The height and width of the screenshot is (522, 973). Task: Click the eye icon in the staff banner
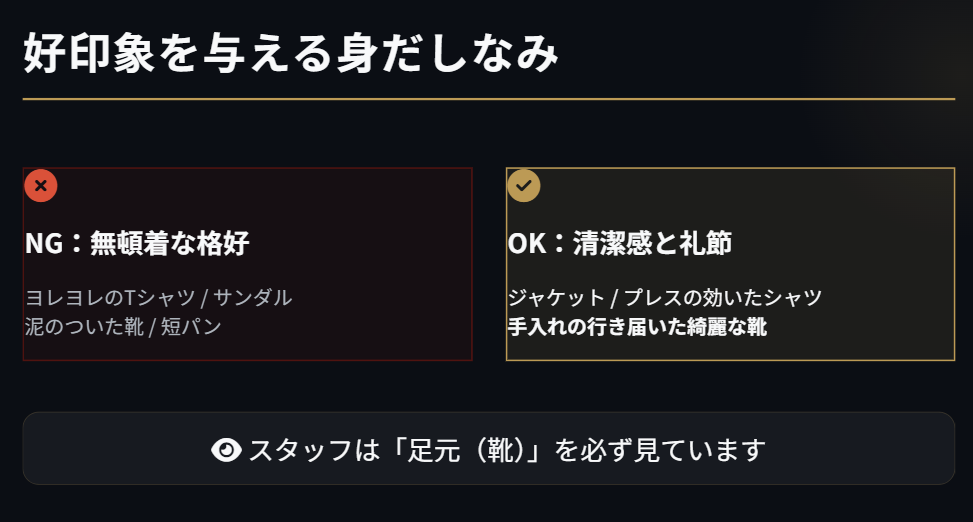[227, 450]
